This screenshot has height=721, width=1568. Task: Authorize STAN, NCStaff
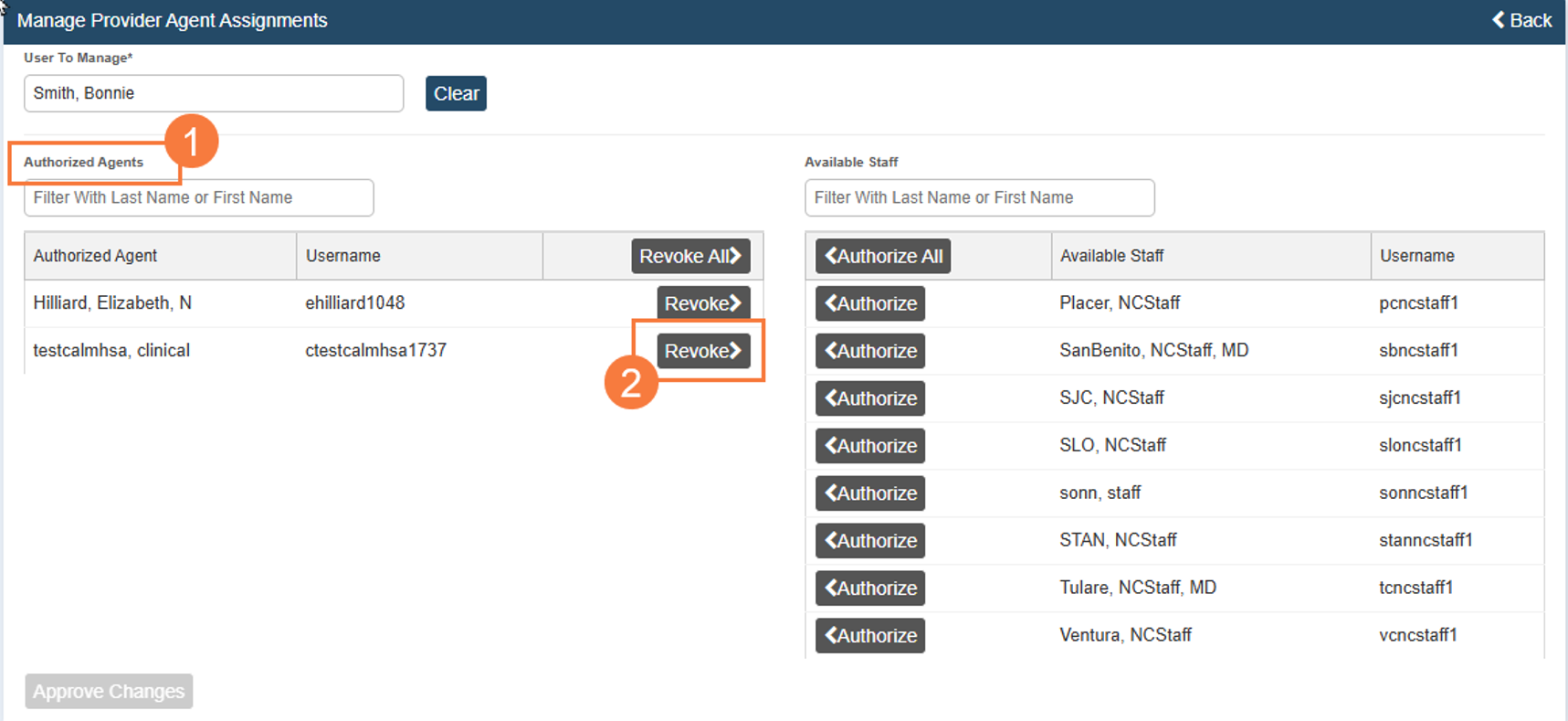click(x=869, y=541)
